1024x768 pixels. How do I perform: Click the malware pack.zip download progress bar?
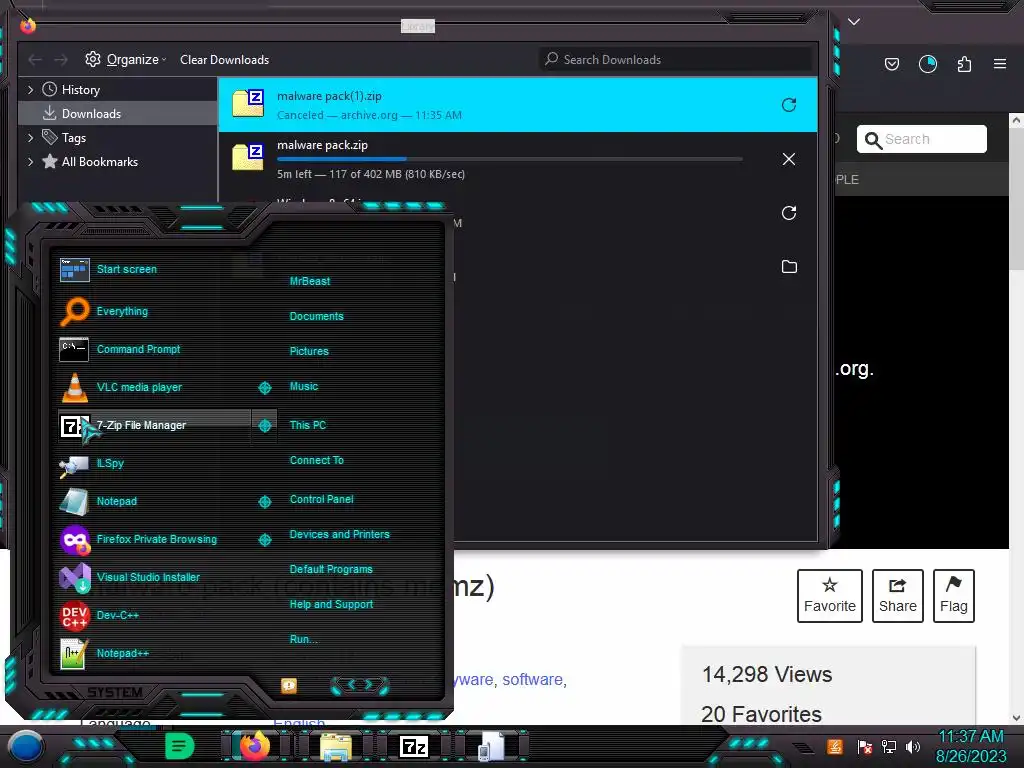(509, 159)
